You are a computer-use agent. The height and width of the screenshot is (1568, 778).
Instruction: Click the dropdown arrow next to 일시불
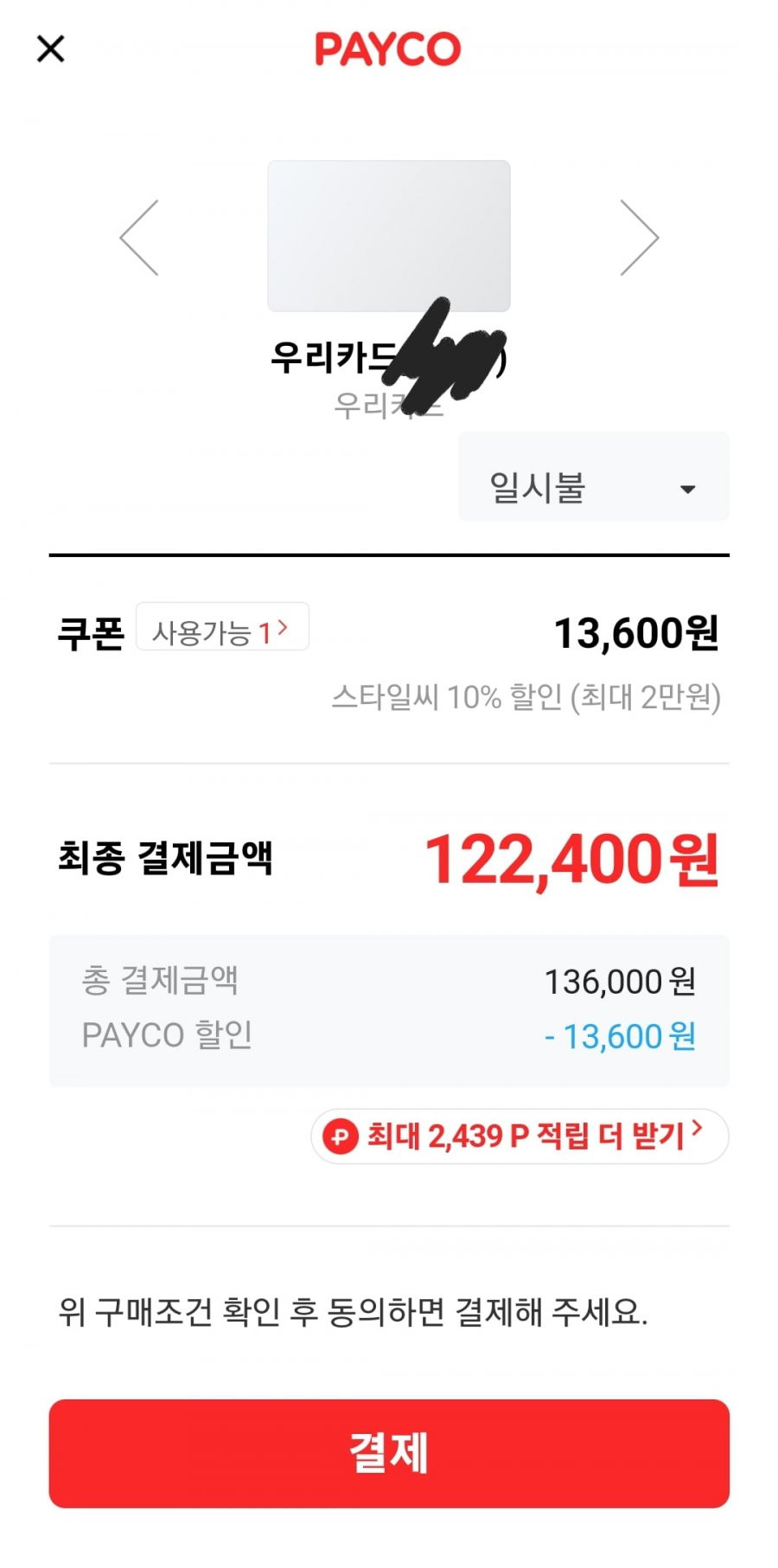tap(688, 490)
